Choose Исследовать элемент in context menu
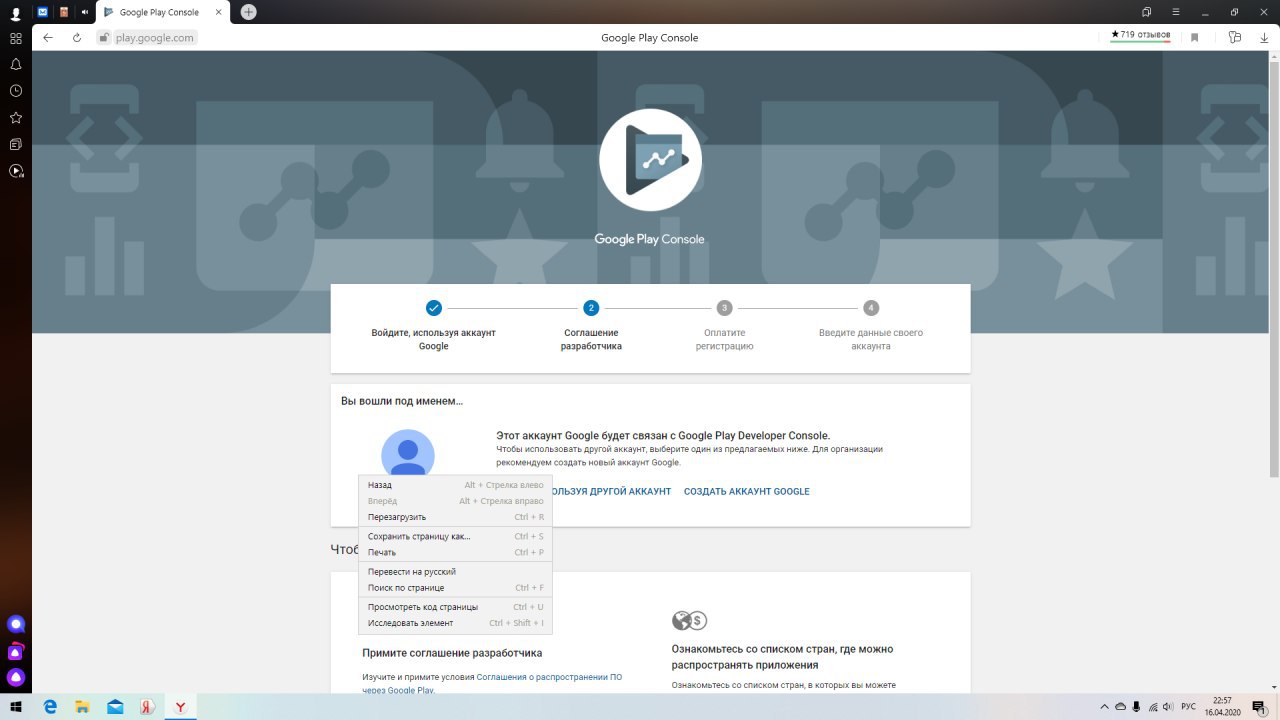Screen dimensions: 1280x720 pos(455,623)
